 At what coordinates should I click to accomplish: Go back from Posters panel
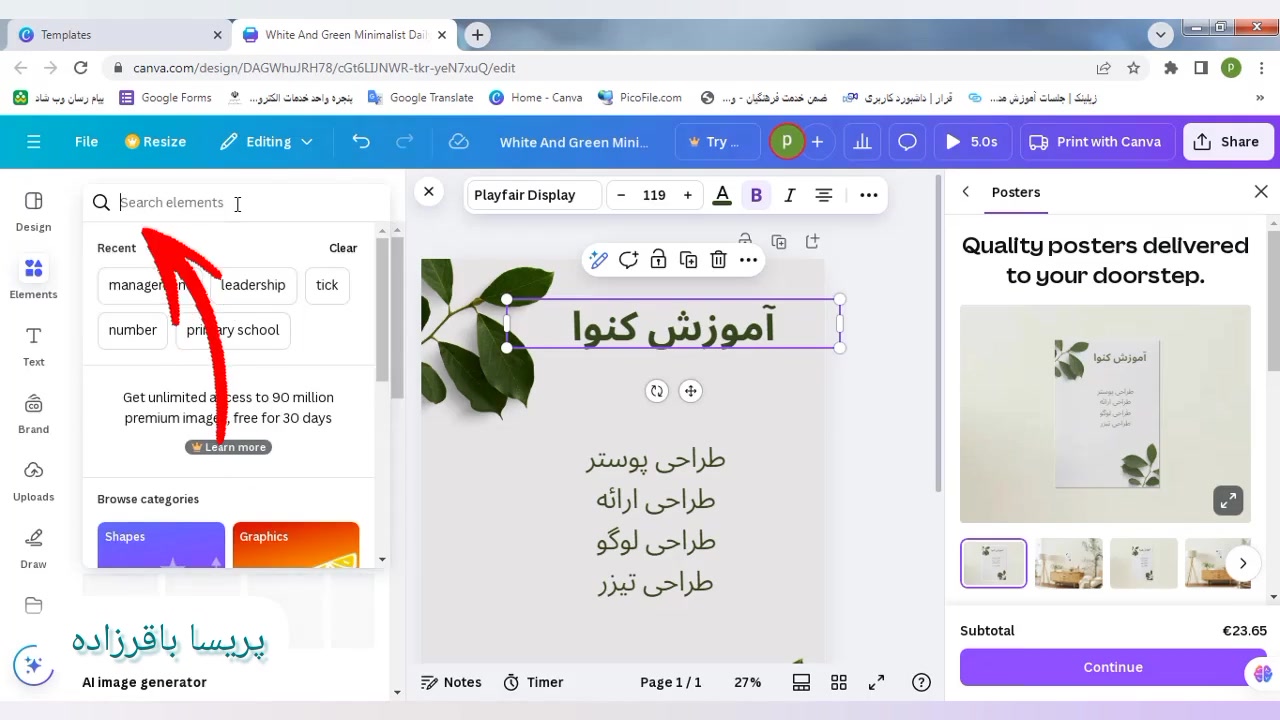coord(966,192)
